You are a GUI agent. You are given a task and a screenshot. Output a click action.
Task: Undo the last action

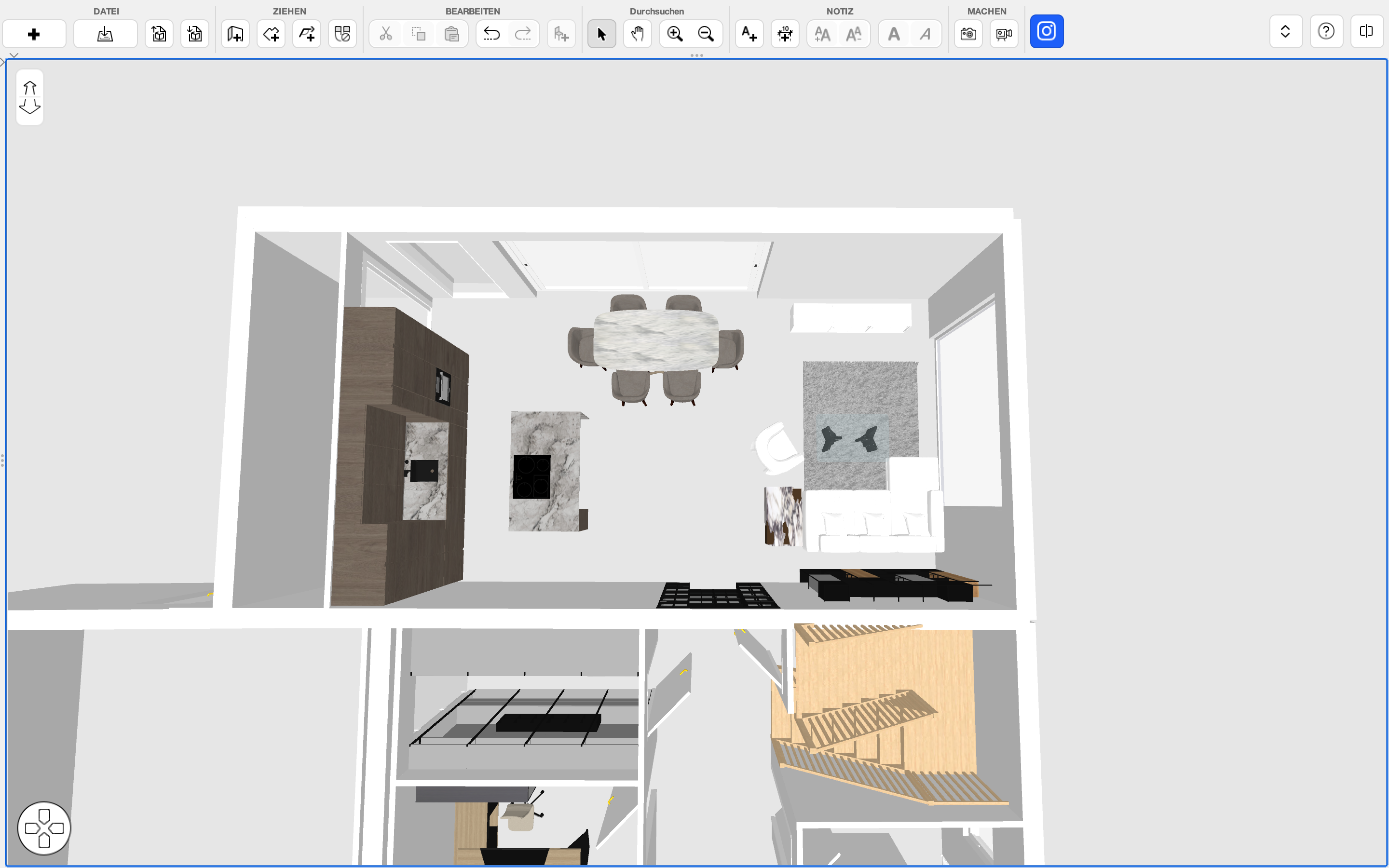[491, 34]
